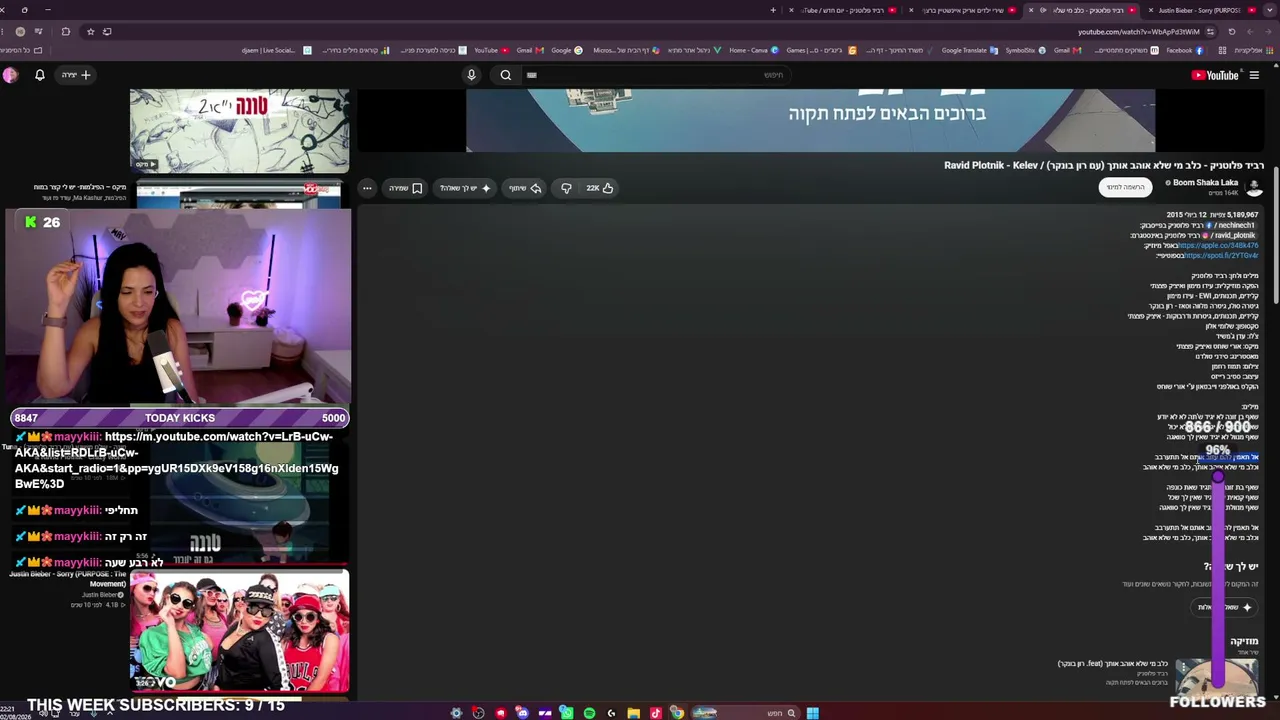Like the video showing 22K likes

600,188
